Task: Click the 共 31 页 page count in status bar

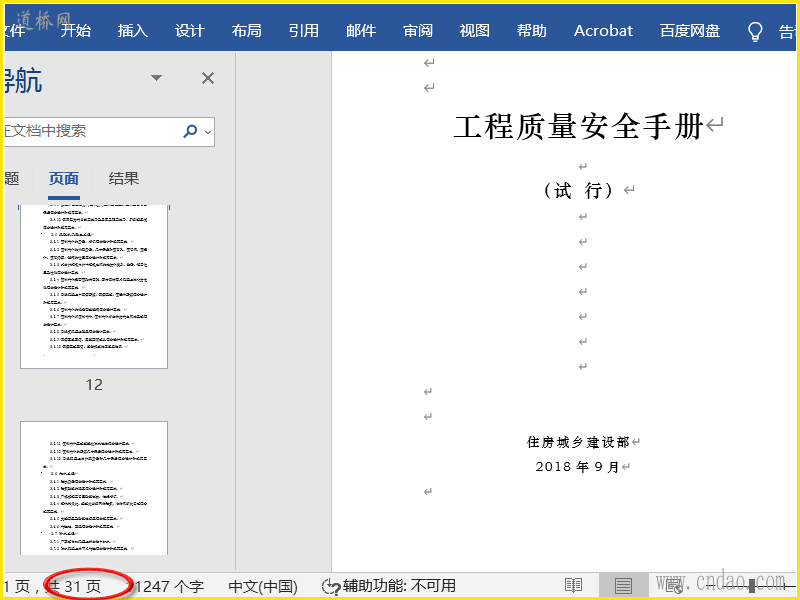Action: (x=72, y=586)
